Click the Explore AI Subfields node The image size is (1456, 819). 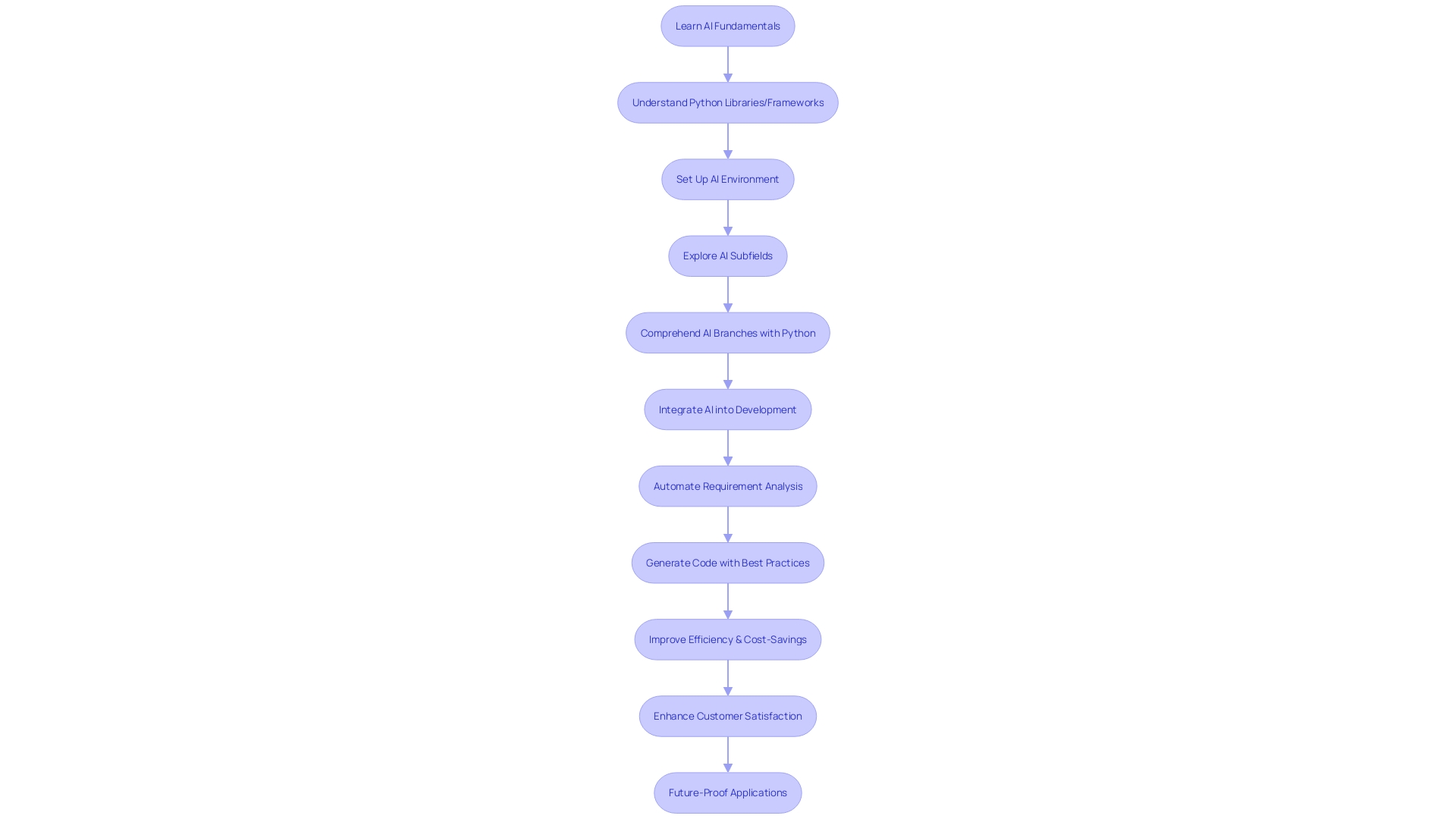[x=727, y=255]
